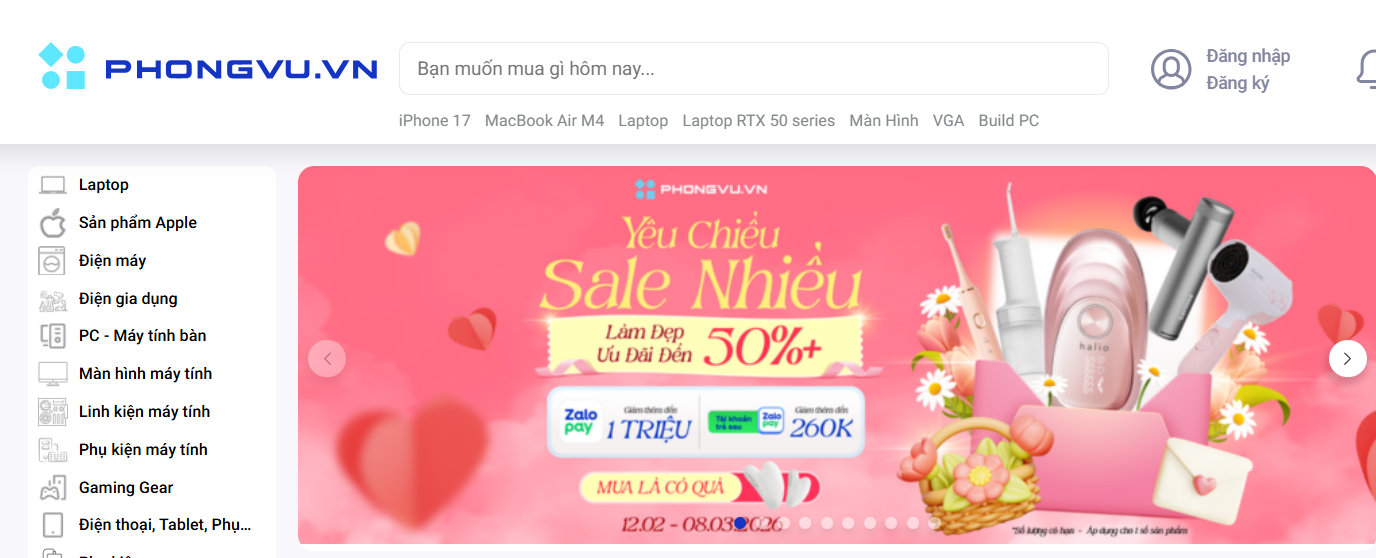Show the next banner slide arrow

[1347, 358]
